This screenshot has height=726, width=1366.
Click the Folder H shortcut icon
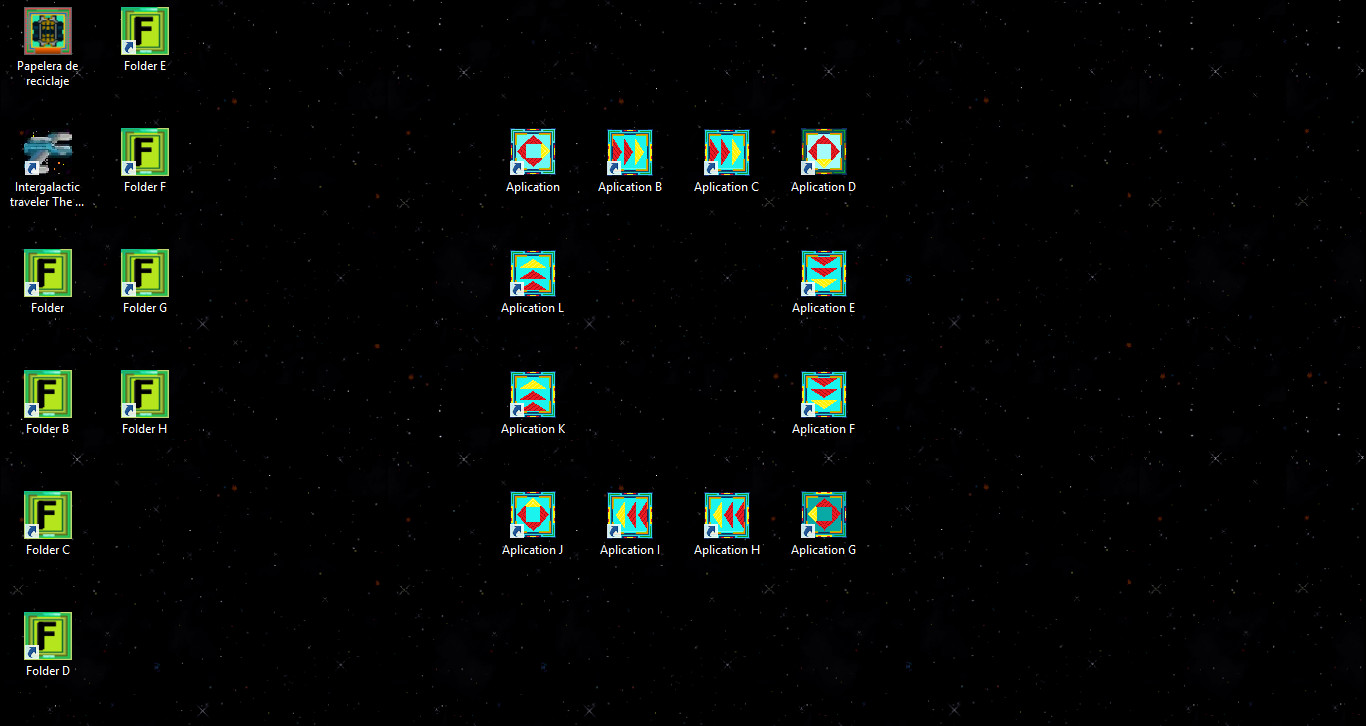coord(145,395)
